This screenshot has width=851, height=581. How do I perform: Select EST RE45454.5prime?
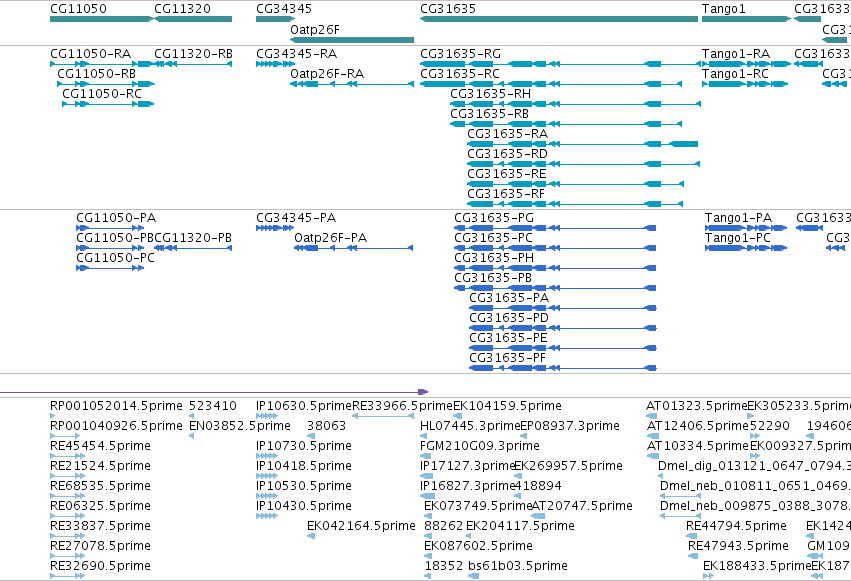point(67,456)
